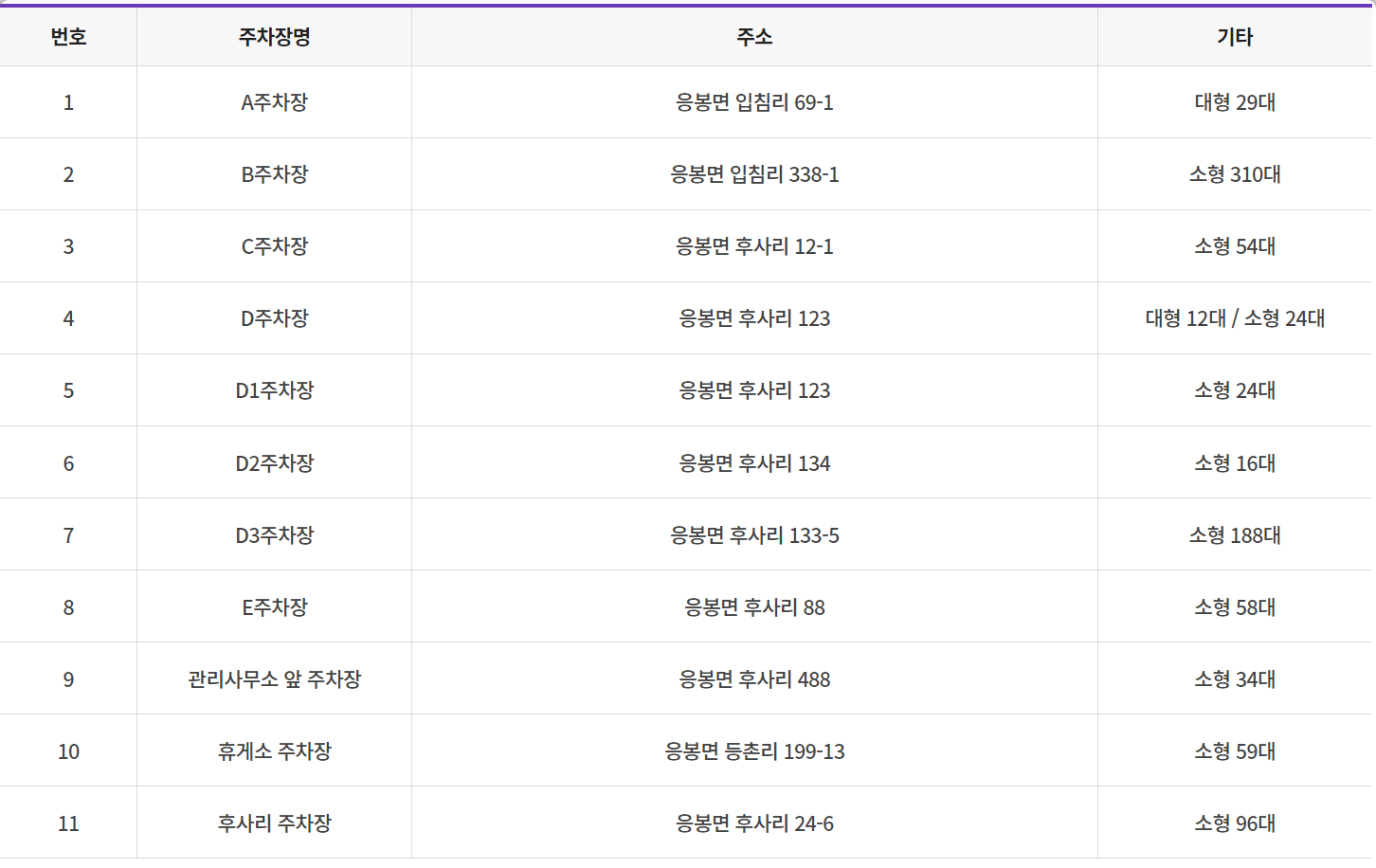The height and width of the screenshot is (868, 1376).
Task: Click the 소형 96대 capacity cell
Action: pos(1235,823)
